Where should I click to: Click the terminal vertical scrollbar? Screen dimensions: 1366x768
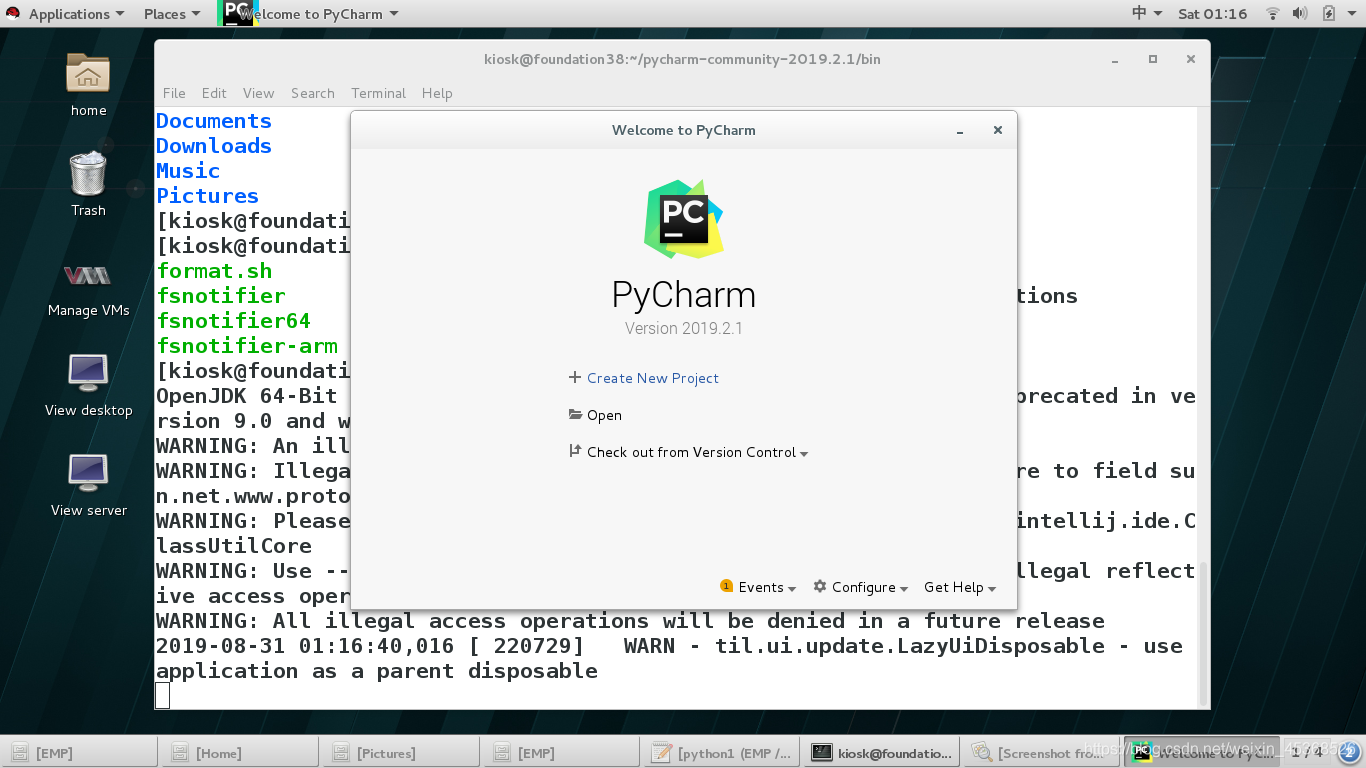point(1203,633)
